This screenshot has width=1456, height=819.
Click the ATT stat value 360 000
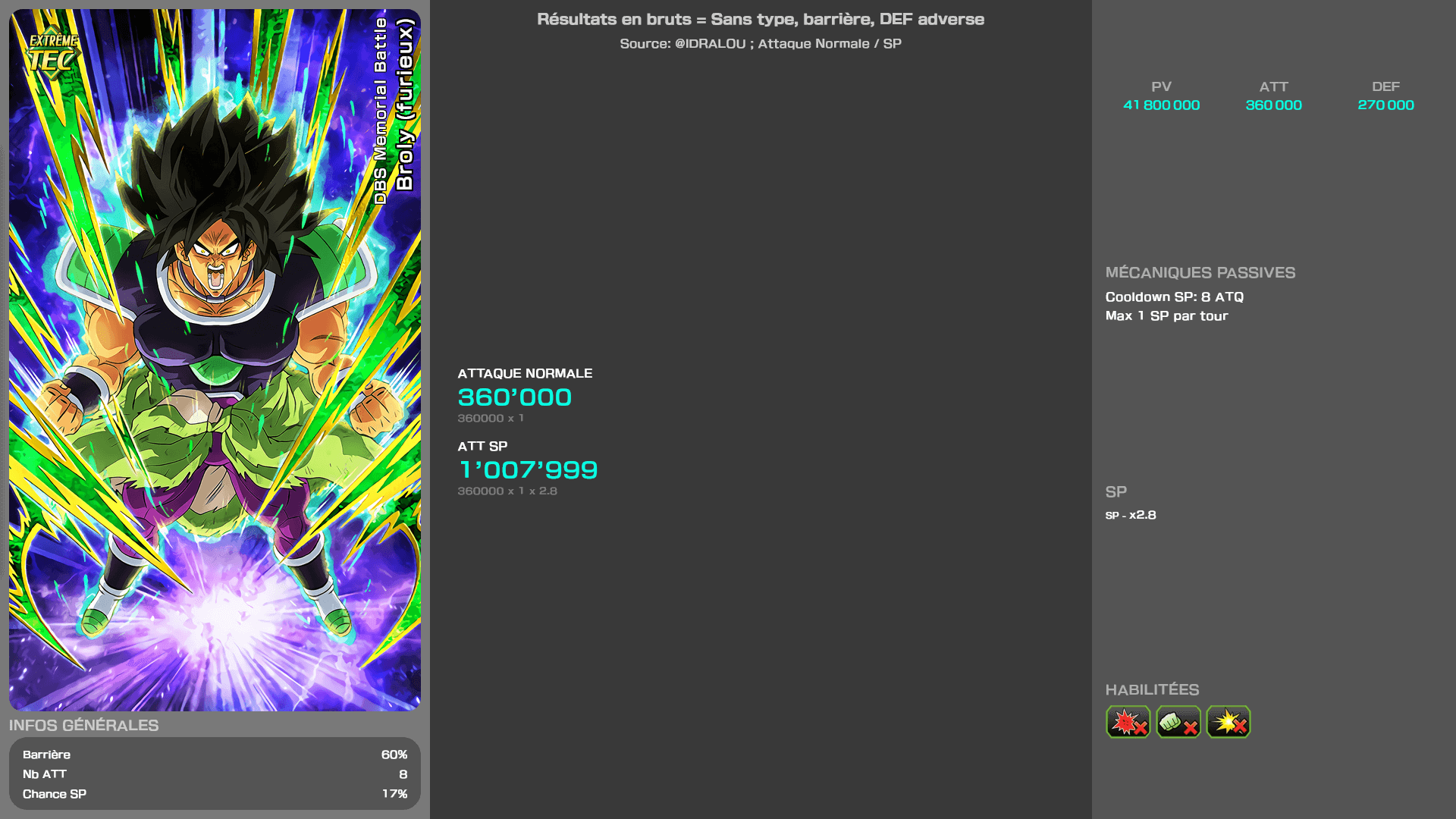click(1273, 105)
